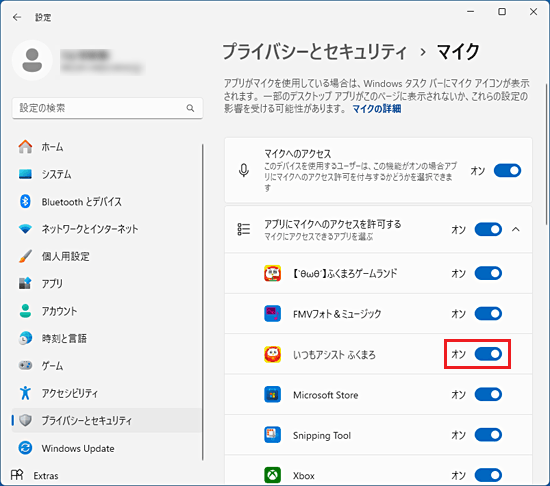This screenshot has width=550, height=486.
Task: Click the 設定の検索 search box
Action: tap(107, 108)
